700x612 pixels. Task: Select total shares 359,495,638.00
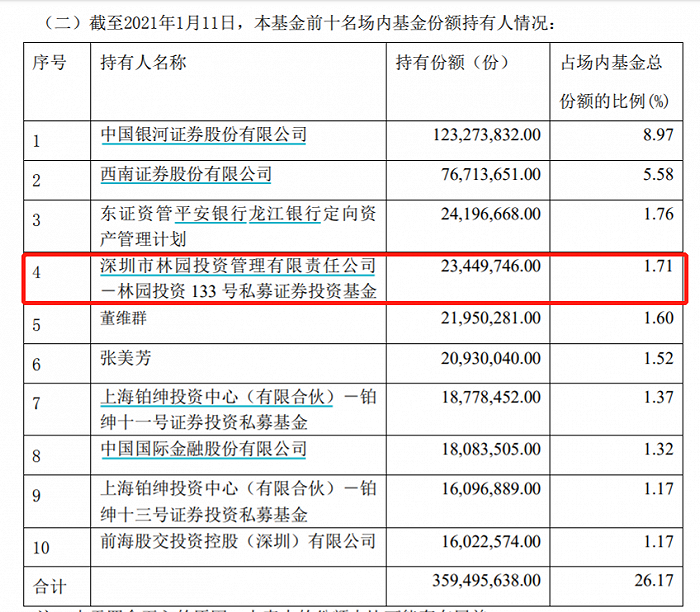click(487, 581)
